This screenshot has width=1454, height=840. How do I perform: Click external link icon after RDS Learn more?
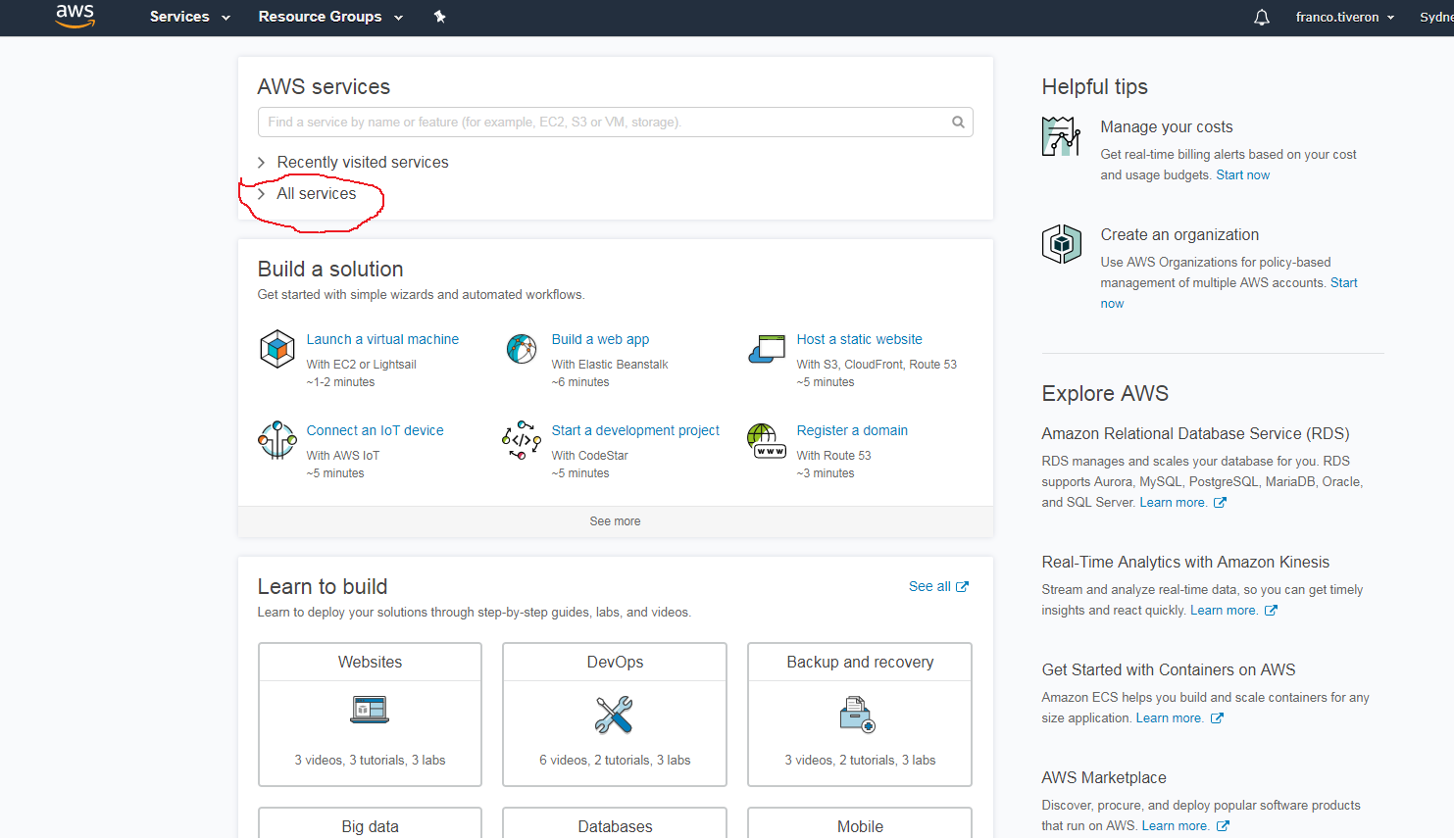(1220, 503)
